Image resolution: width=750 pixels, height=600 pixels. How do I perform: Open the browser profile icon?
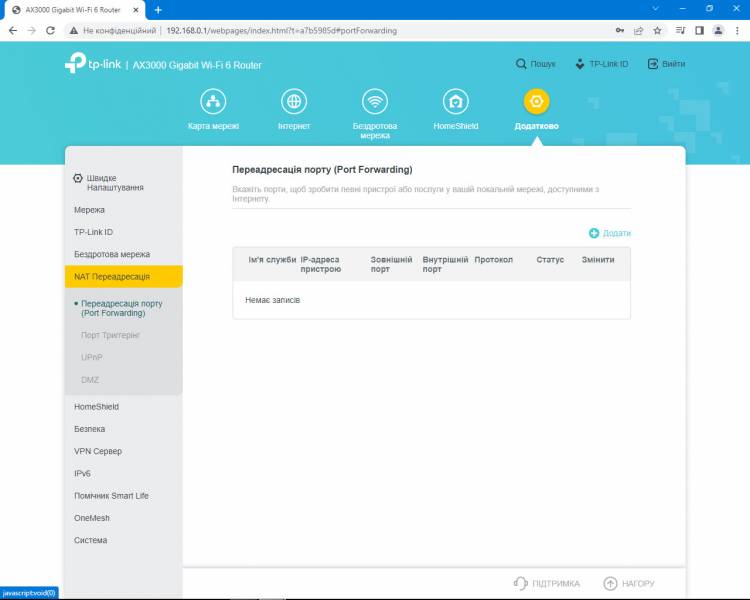click(x=718, y=30)
